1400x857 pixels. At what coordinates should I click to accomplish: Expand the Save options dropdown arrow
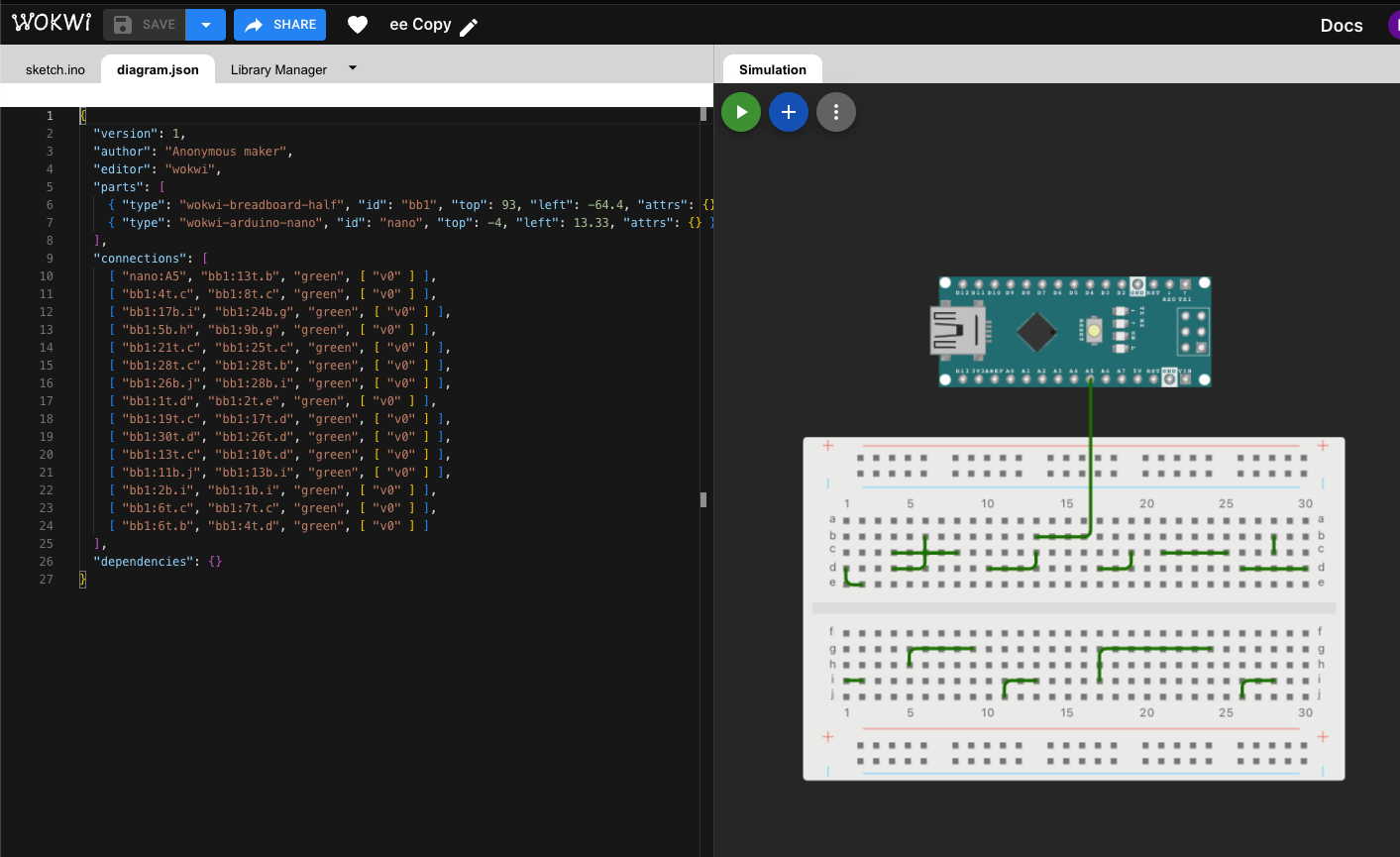206,25
